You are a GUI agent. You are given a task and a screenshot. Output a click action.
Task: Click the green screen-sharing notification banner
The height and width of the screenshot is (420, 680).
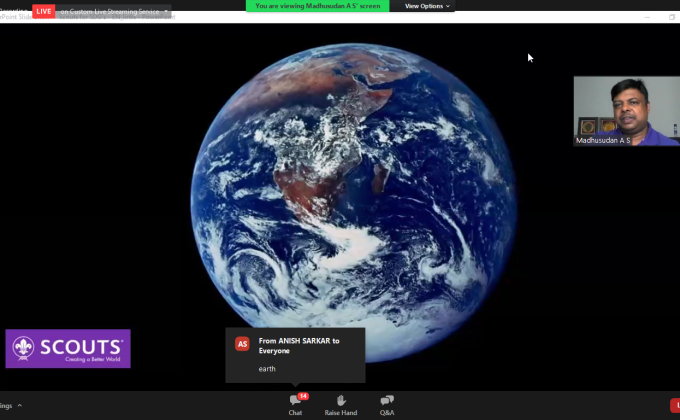click(317, 6)
